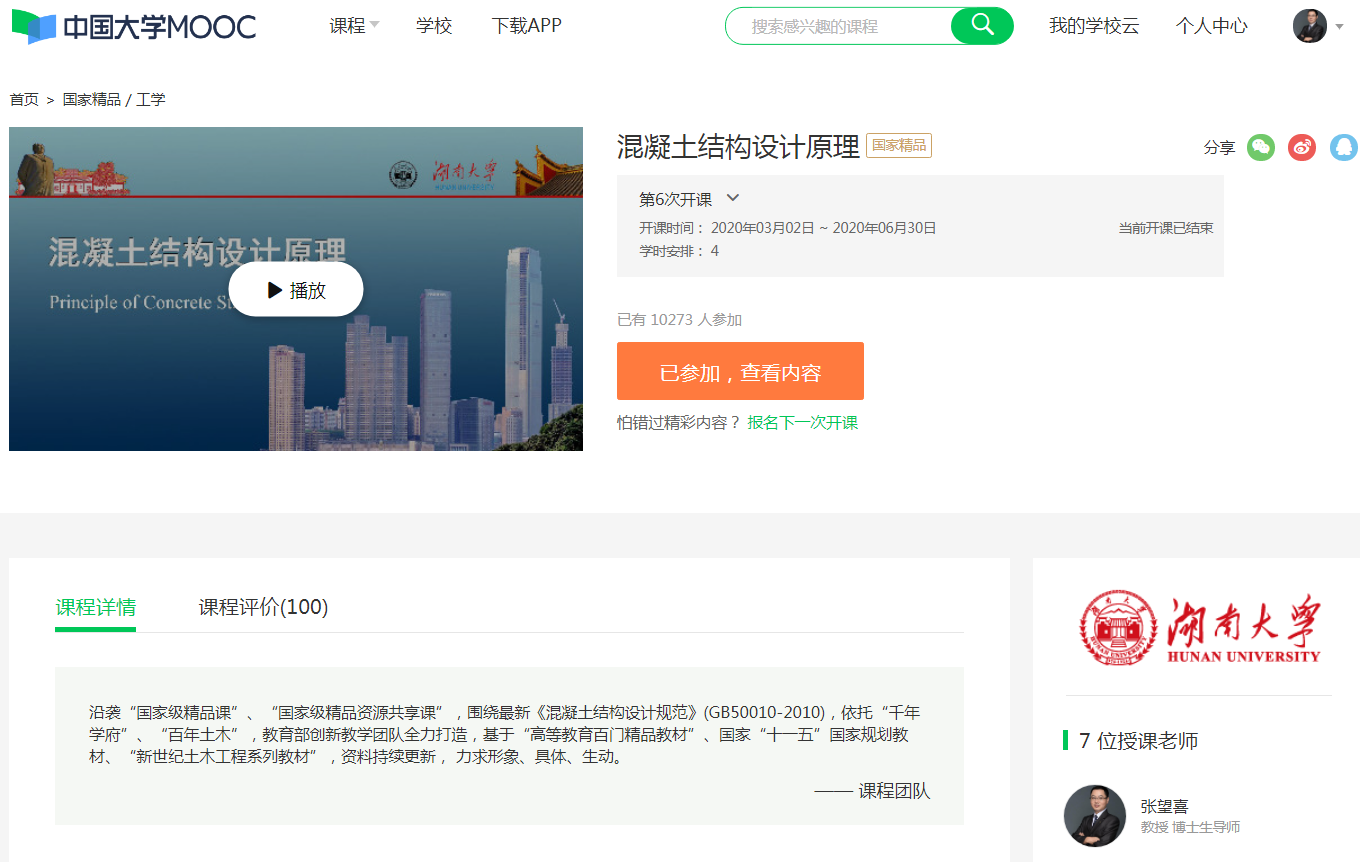Play the course intro video
The height and width of the screenshot is (862, 1360).
(296, 290)
